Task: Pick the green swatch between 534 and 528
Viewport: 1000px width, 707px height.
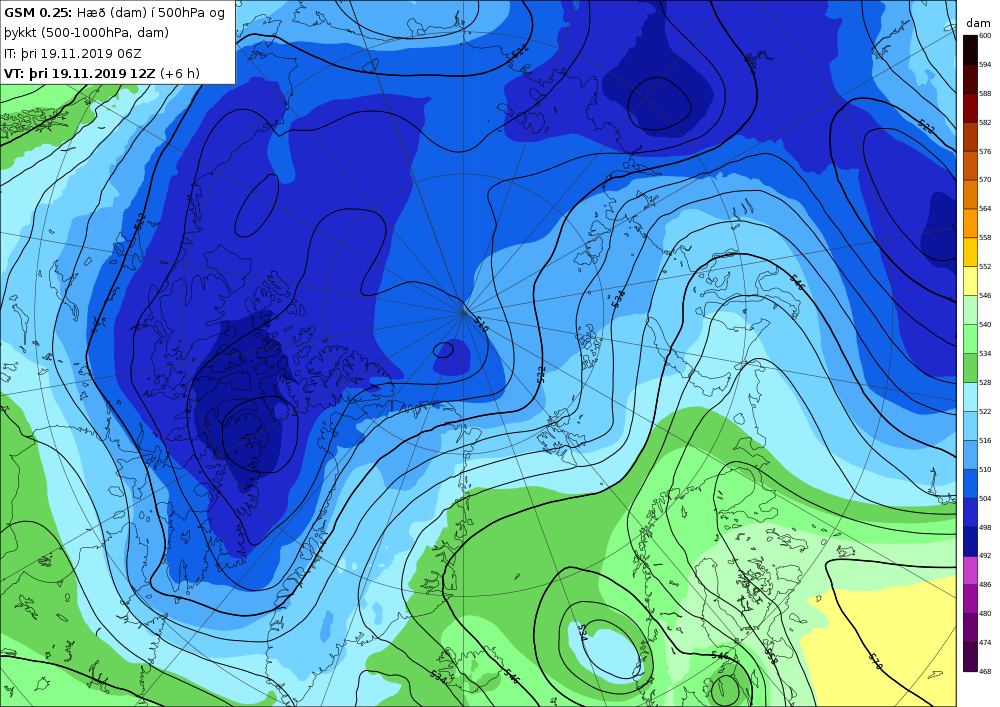Action: [x=970, y=368]
